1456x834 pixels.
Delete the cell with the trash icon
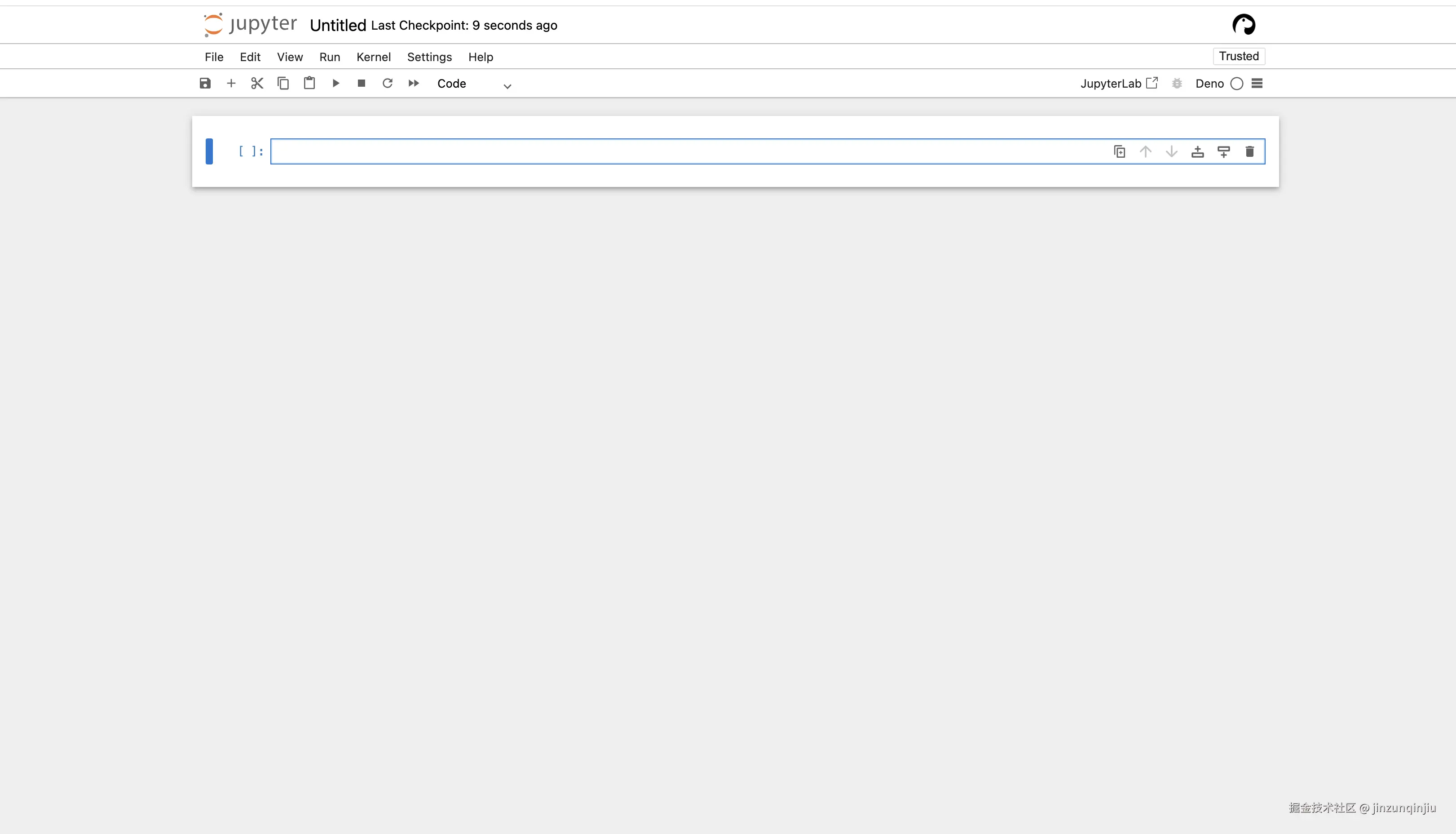[x=1249, y=152]
